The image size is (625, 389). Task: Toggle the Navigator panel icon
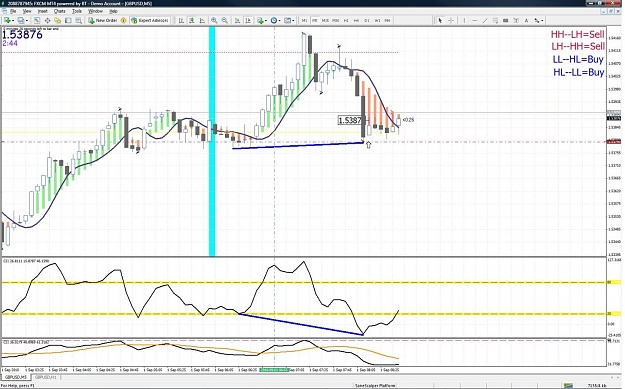pyautogui.click(x=58, y=20)
